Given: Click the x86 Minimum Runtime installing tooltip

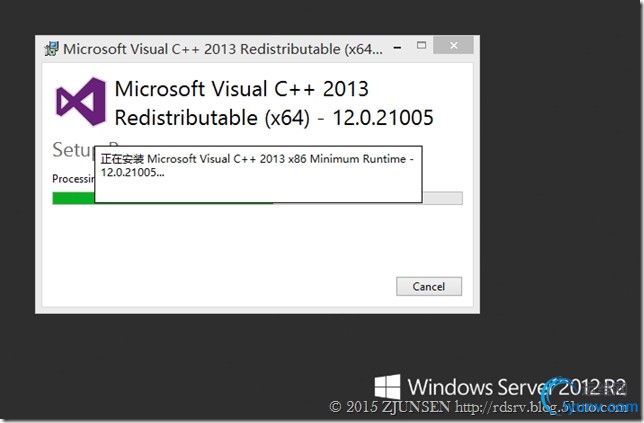Looking at the screenshot, I should (x=258, y=174).
